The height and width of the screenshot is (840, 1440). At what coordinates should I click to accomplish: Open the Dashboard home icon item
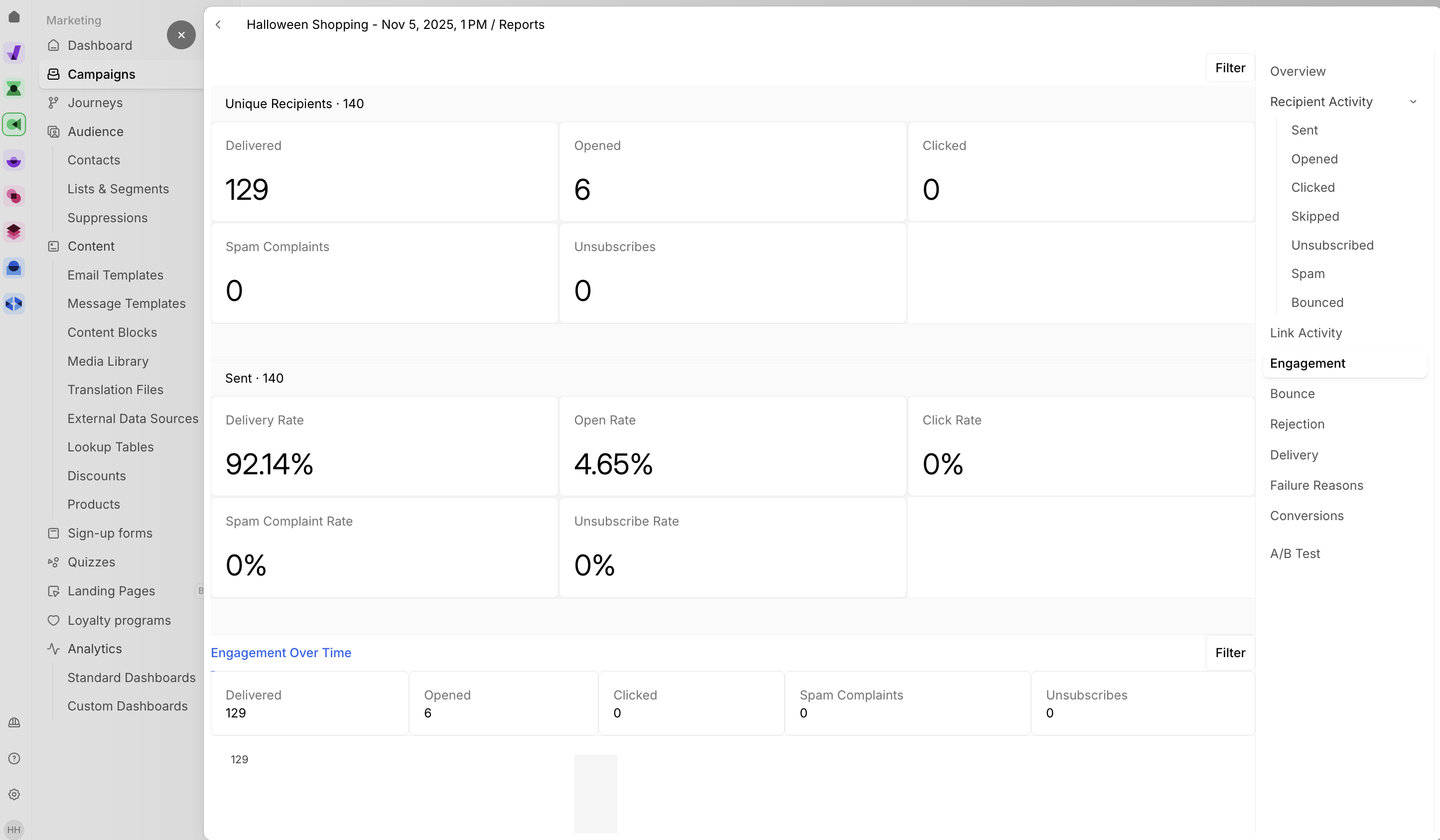click(53, 45)
